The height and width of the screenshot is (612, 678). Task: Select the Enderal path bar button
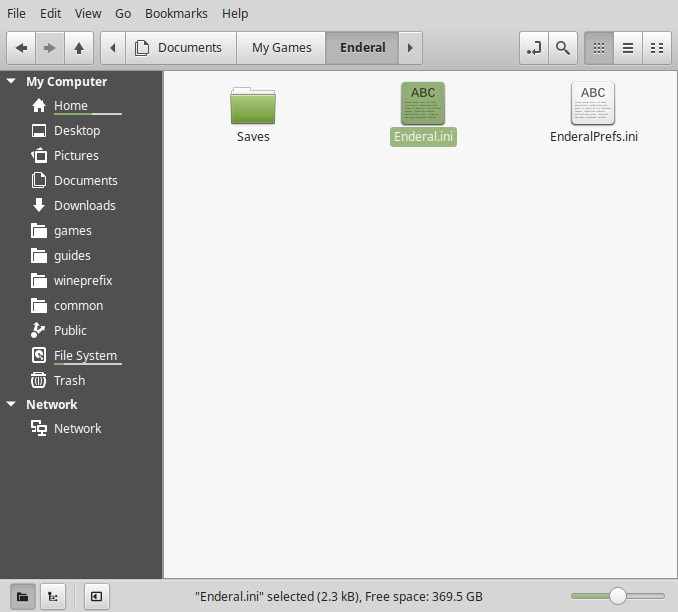pos(362,48)
